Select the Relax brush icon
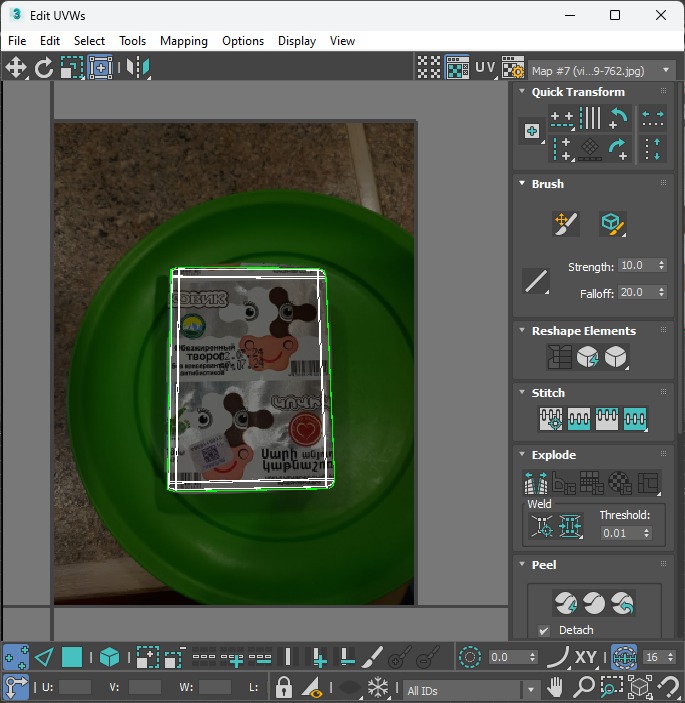This screenshot has height=703, width=685. pyautogui.click(x=613, y=224)
